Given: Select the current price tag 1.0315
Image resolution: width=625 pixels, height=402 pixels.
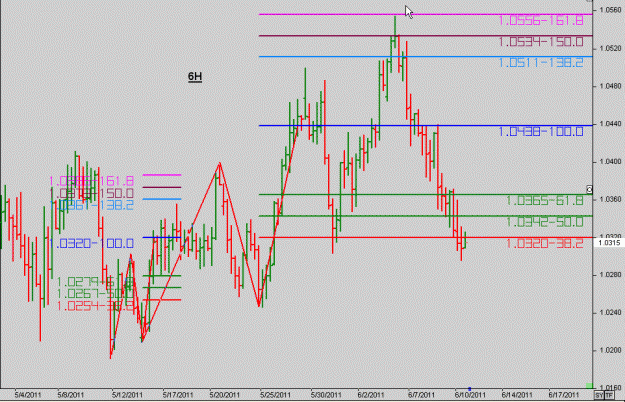Looking at the screenshot, I should pos(609,243).
